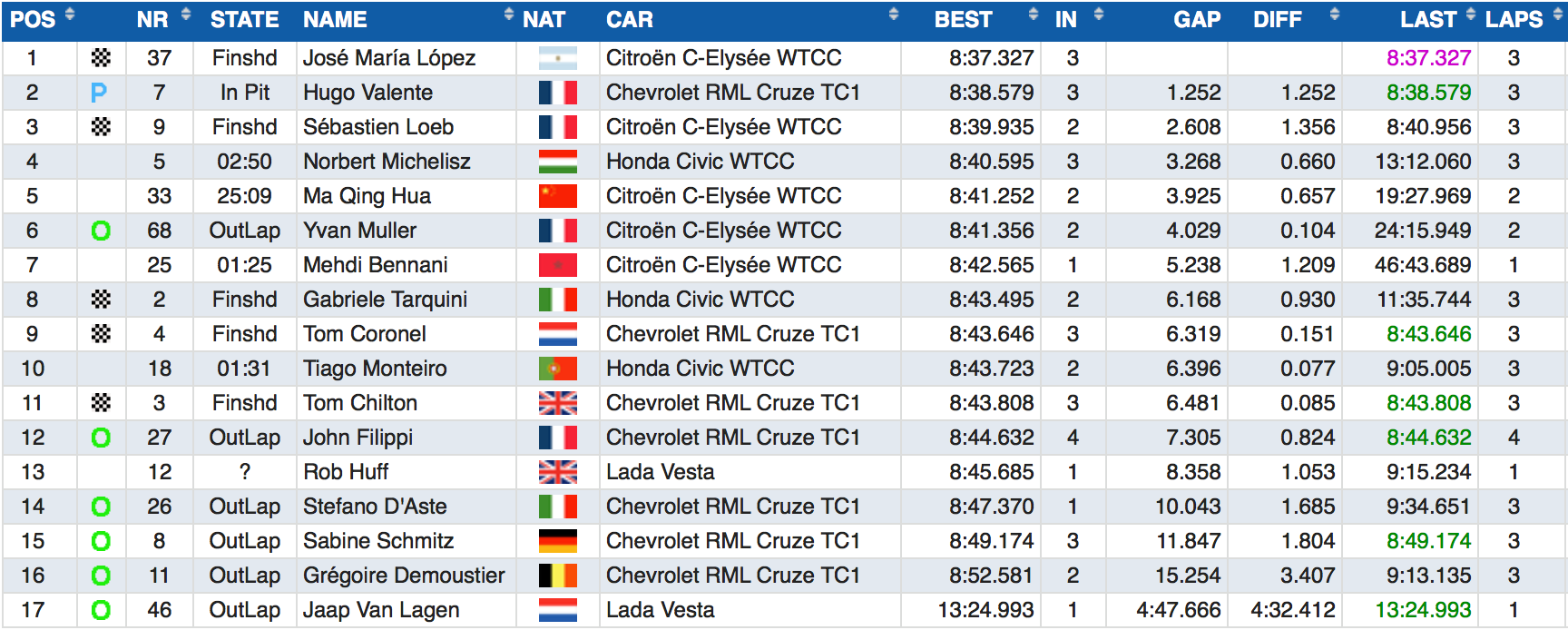
Task: Click the Belgian flag beside Grégoire Demoustier
Action: click(x=557, y=576)
